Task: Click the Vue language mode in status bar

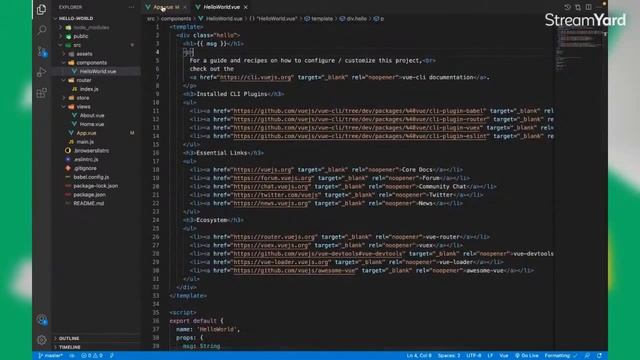Action: click(504, 356)
